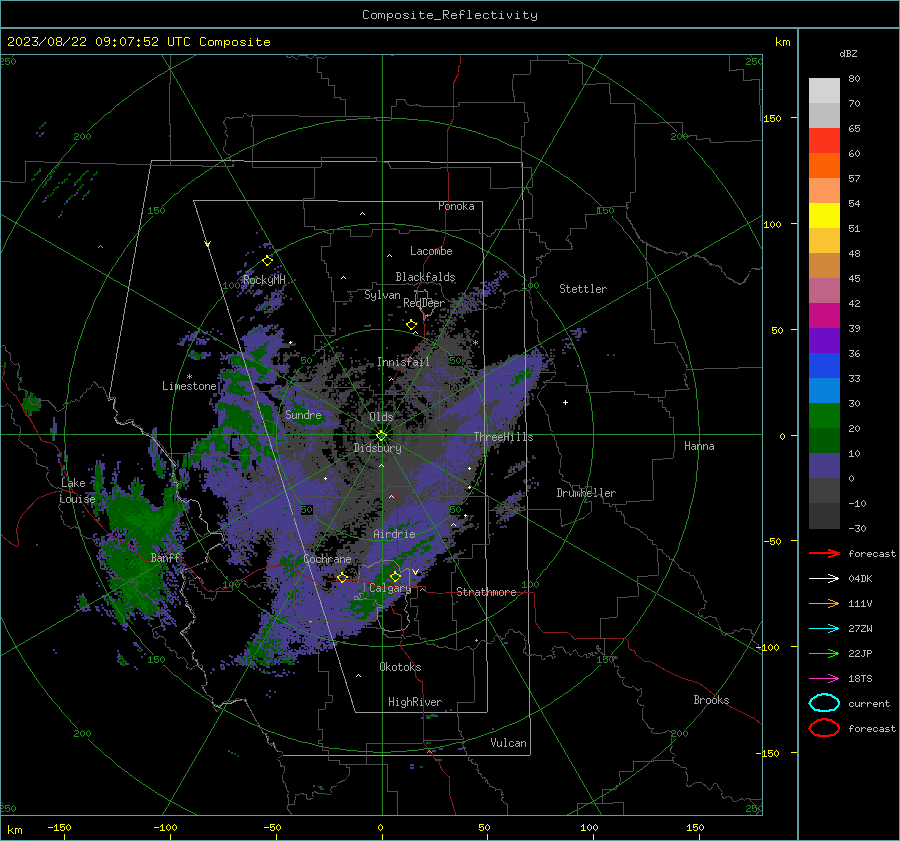Click the 10 dBZ slate-blue swatch
The height and width of the screenshot is (841, 900).
coord(824,466)
